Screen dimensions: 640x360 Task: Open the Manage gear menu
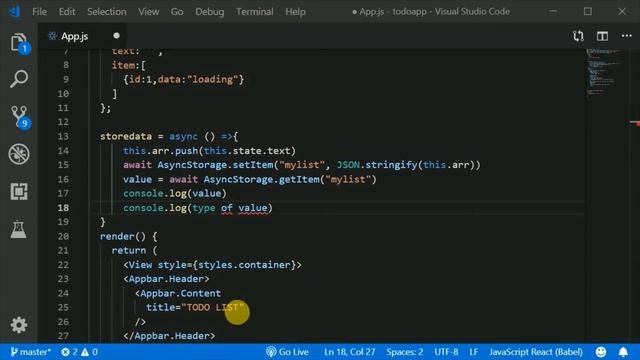[x=19, y=325]
